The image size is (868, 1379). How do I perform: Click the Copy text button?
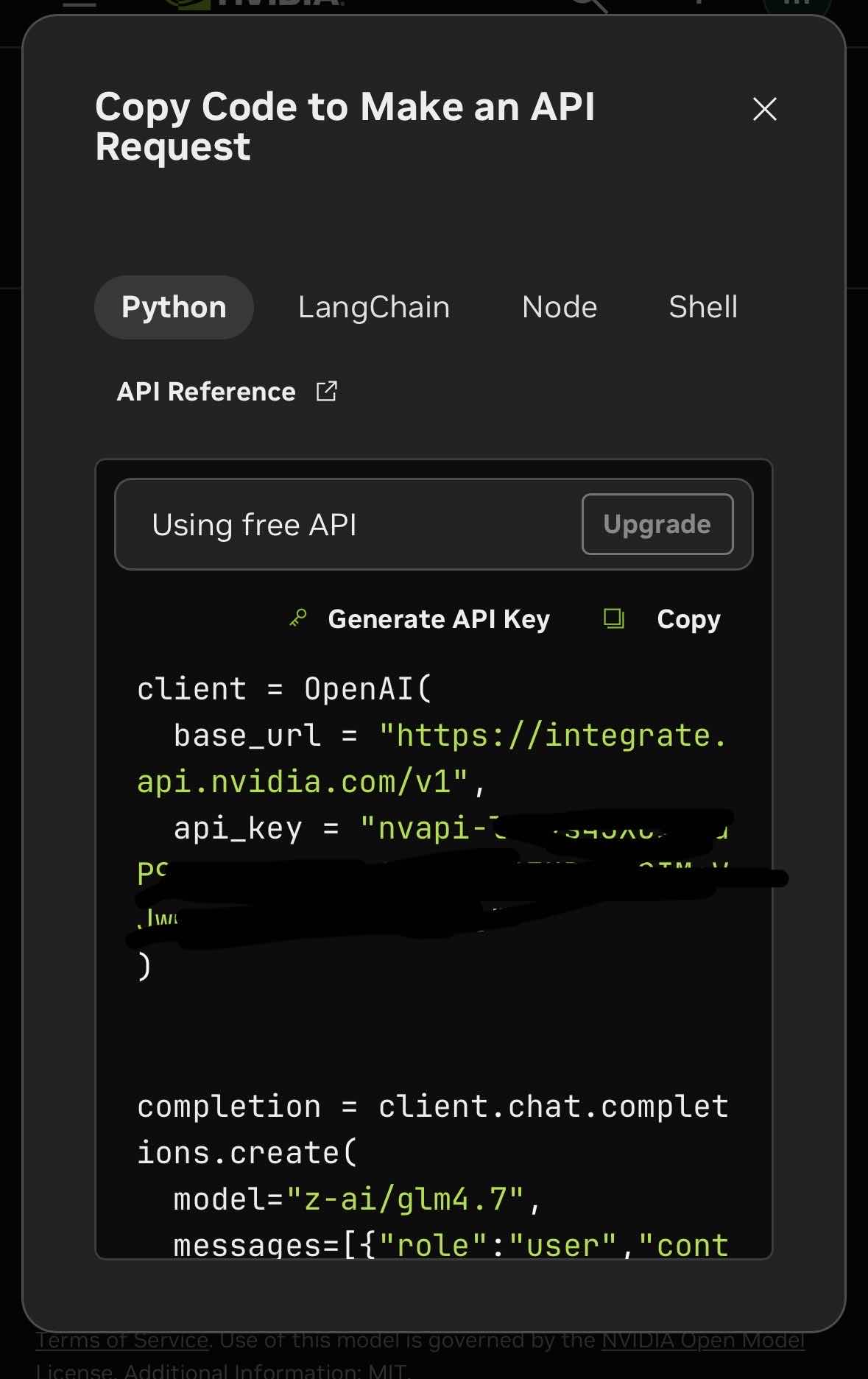(688, 619)
